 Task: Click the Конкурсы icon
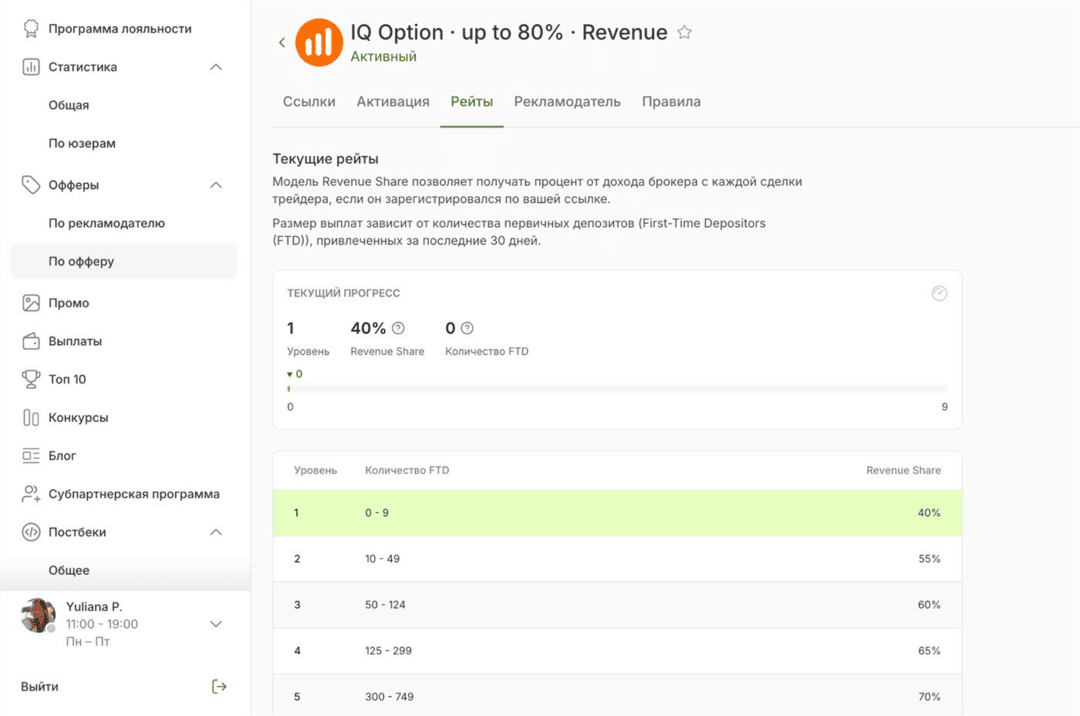click(x=31, y=418)
